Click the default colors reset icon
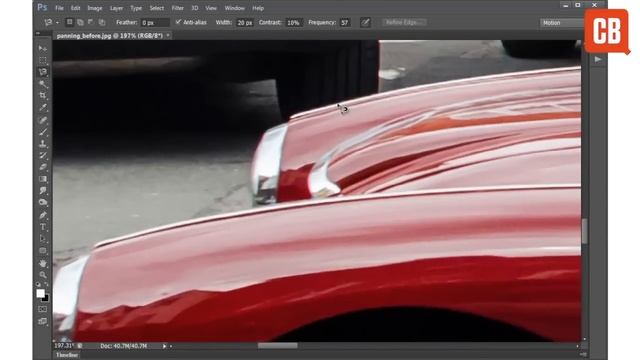 tap(38, 284)
